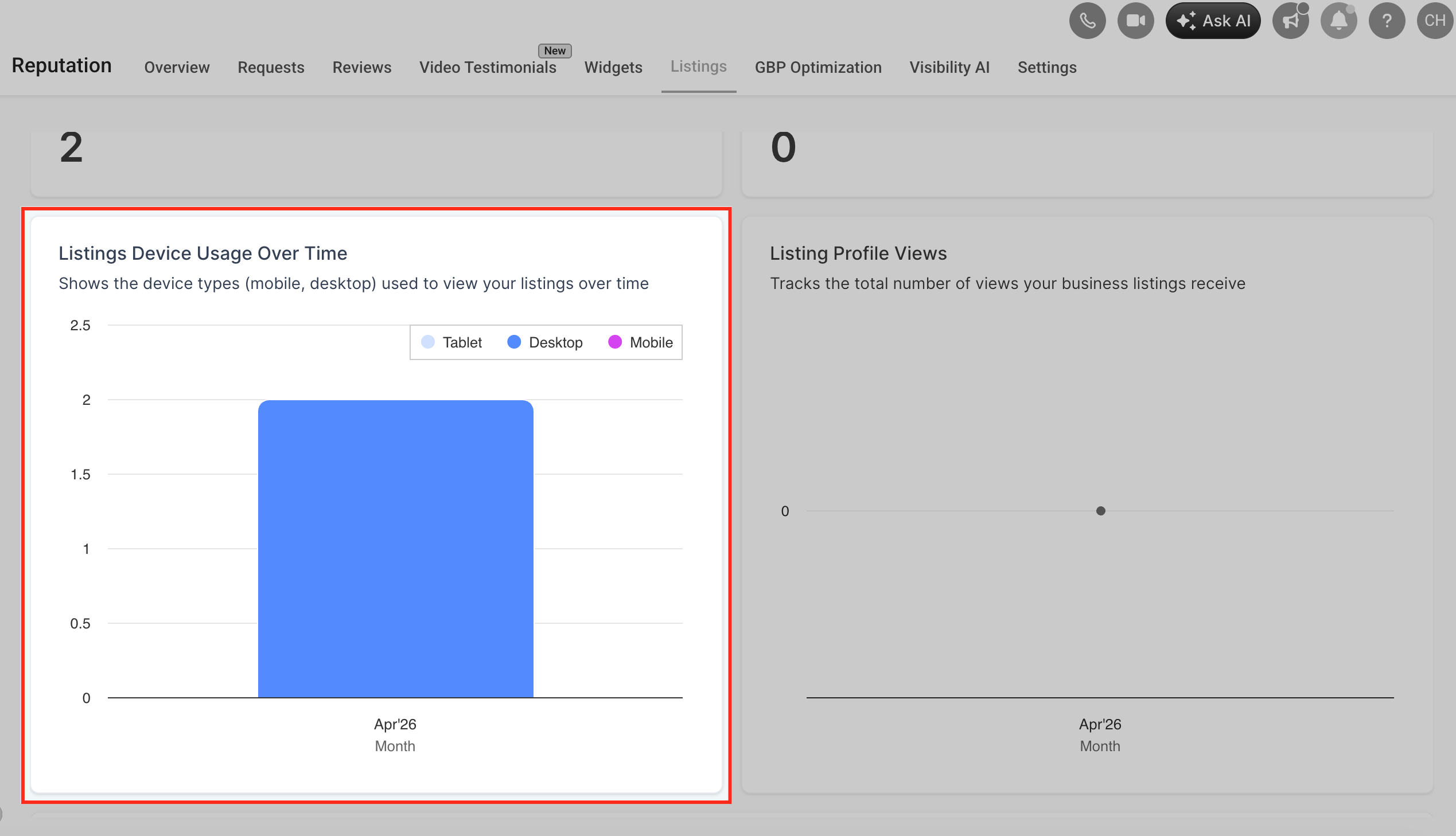Screen dimensions: 1456x836
Task: Click the help question mark icon
Action: (1387, 21)
